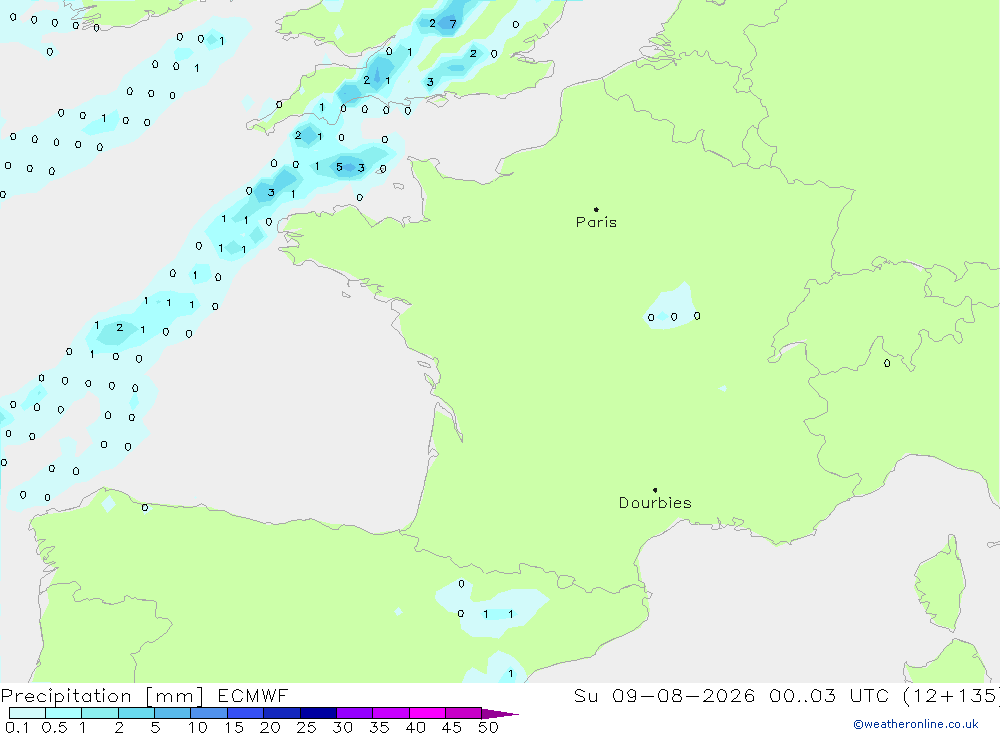Screen dimensions: 1000x733
Task: Pick the 30–35 mm legend swatch
Action: click(355, 713)
